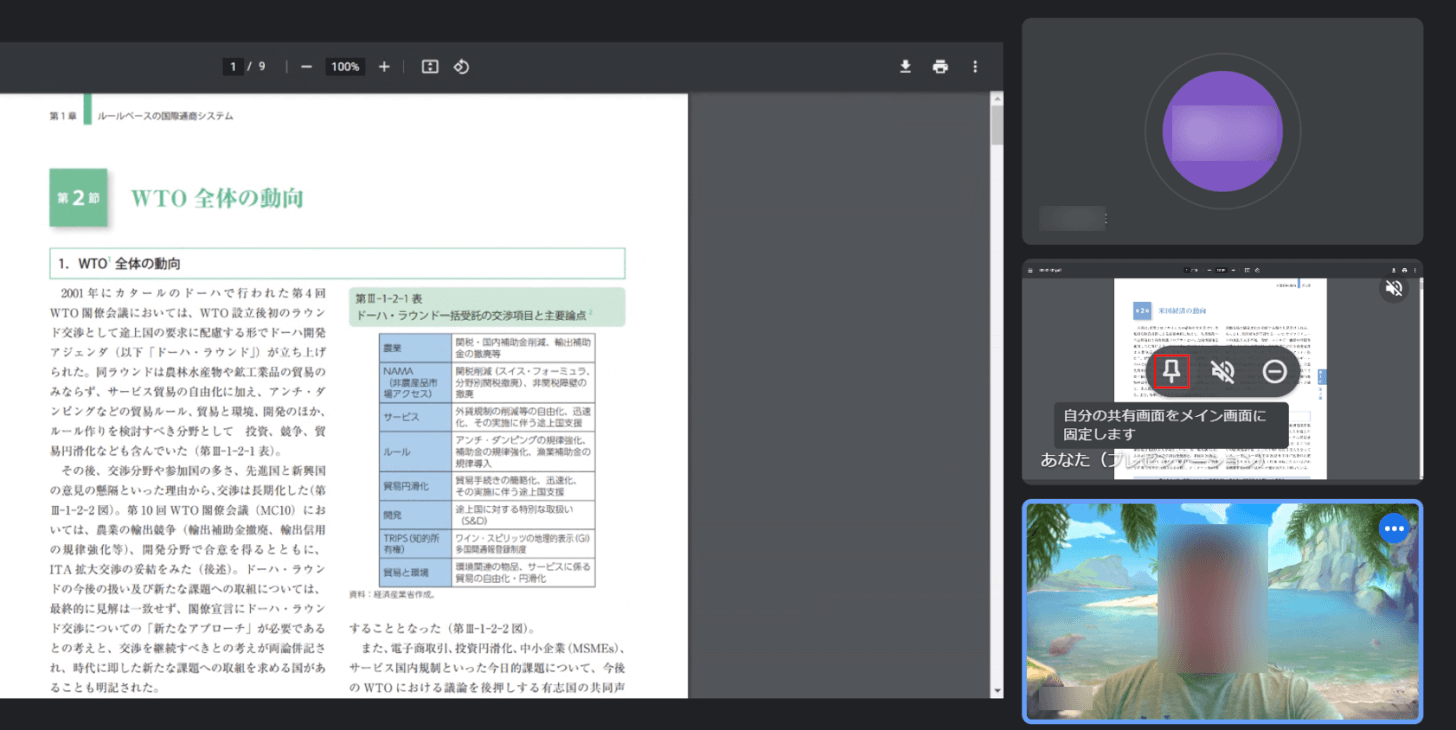The width and height of the screenshot is (1456, 730).
Task: Click the PDF vertical scrollbar thumb
Action: 996,126
